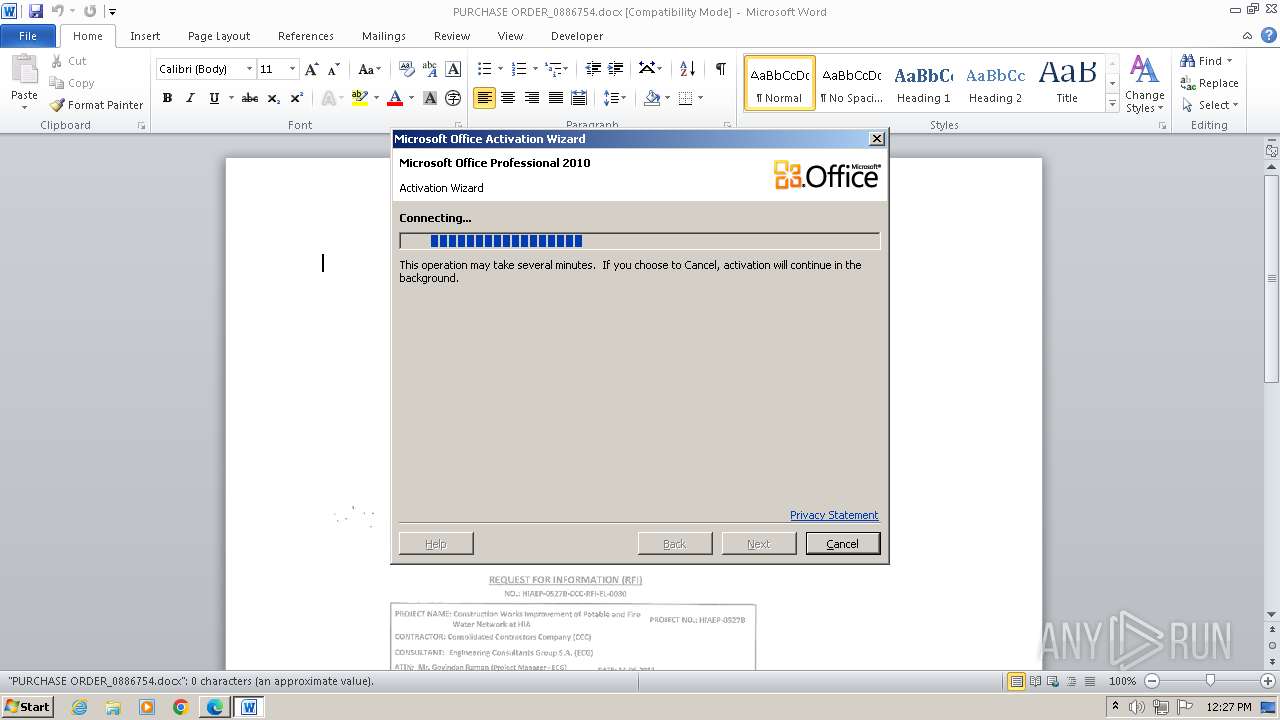Toggle Subscript formatting
The image size is (1280, 720).
(x=274, y=98)
